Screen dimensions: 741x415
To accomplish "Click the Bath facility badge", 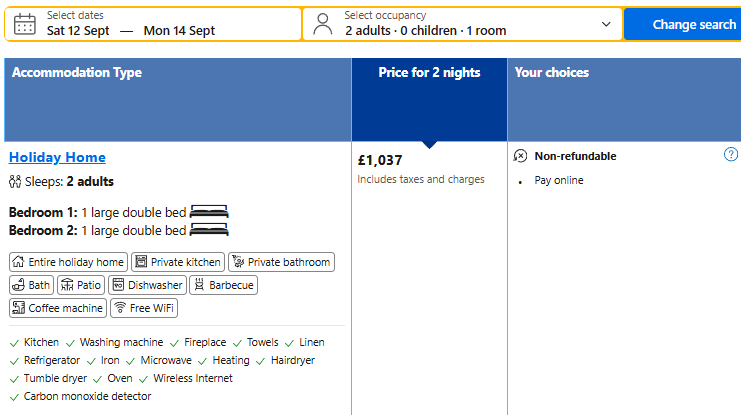I will (x=32, y=285).
